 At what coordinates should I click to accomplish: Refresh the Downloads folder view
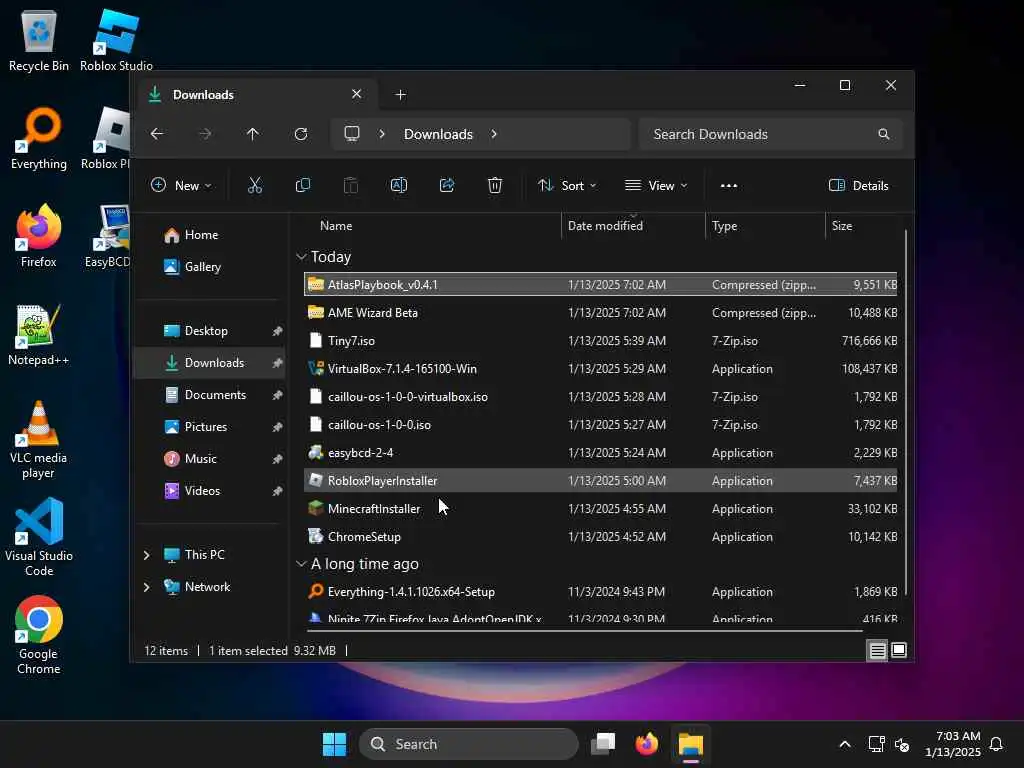click(301, 134)
